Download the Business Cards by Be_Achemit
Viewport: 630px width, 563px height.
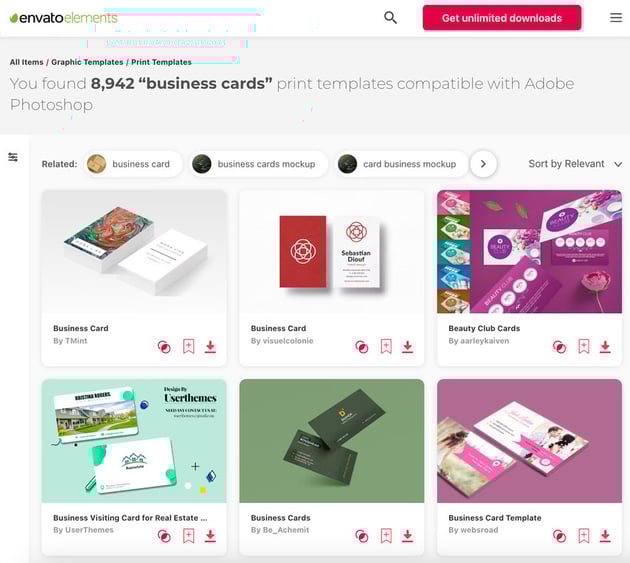point(407,536)
